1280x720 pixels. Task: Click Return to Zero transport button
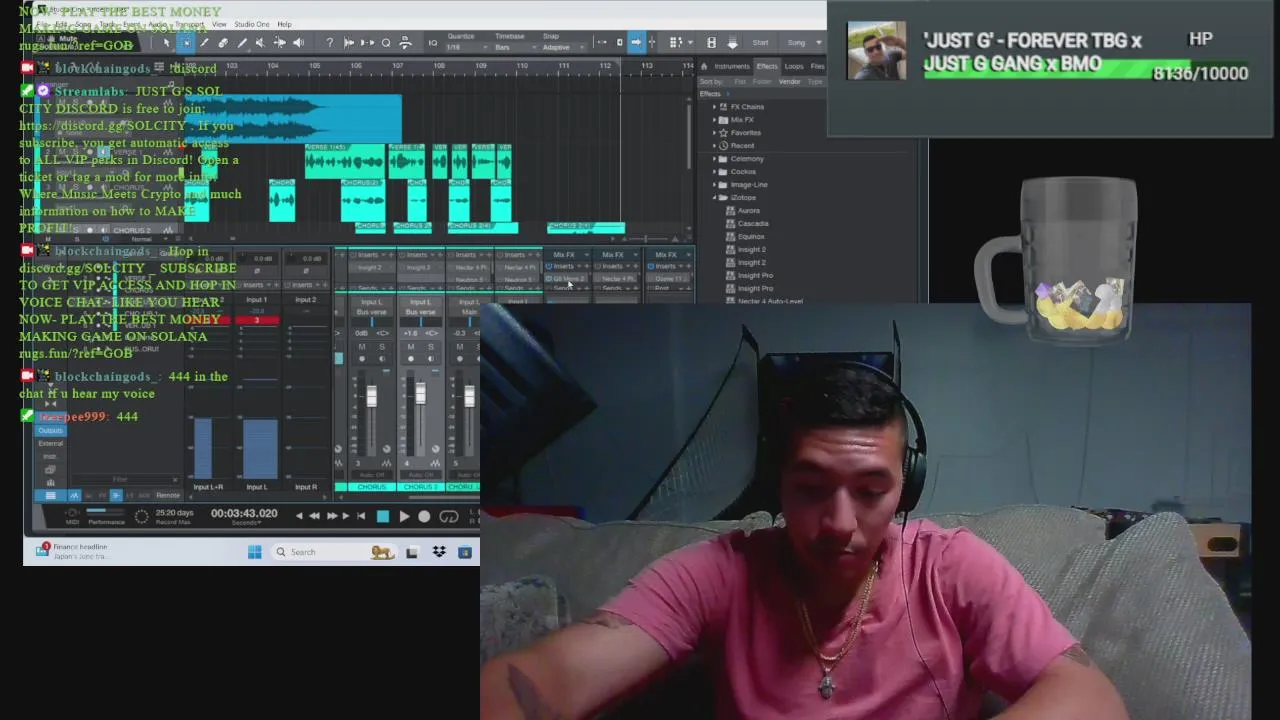coord(361,516)
